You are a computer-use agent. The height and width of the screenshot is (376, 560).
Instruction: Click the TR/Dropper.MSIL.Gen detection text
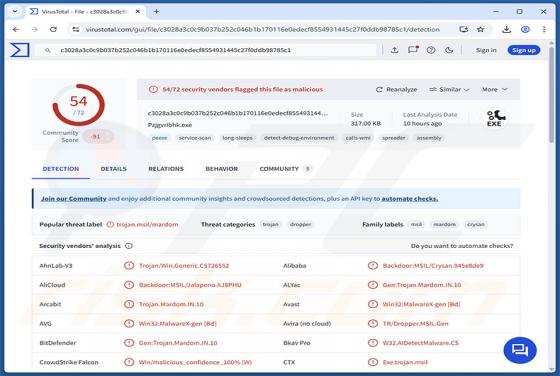click(x=415, y=324)
